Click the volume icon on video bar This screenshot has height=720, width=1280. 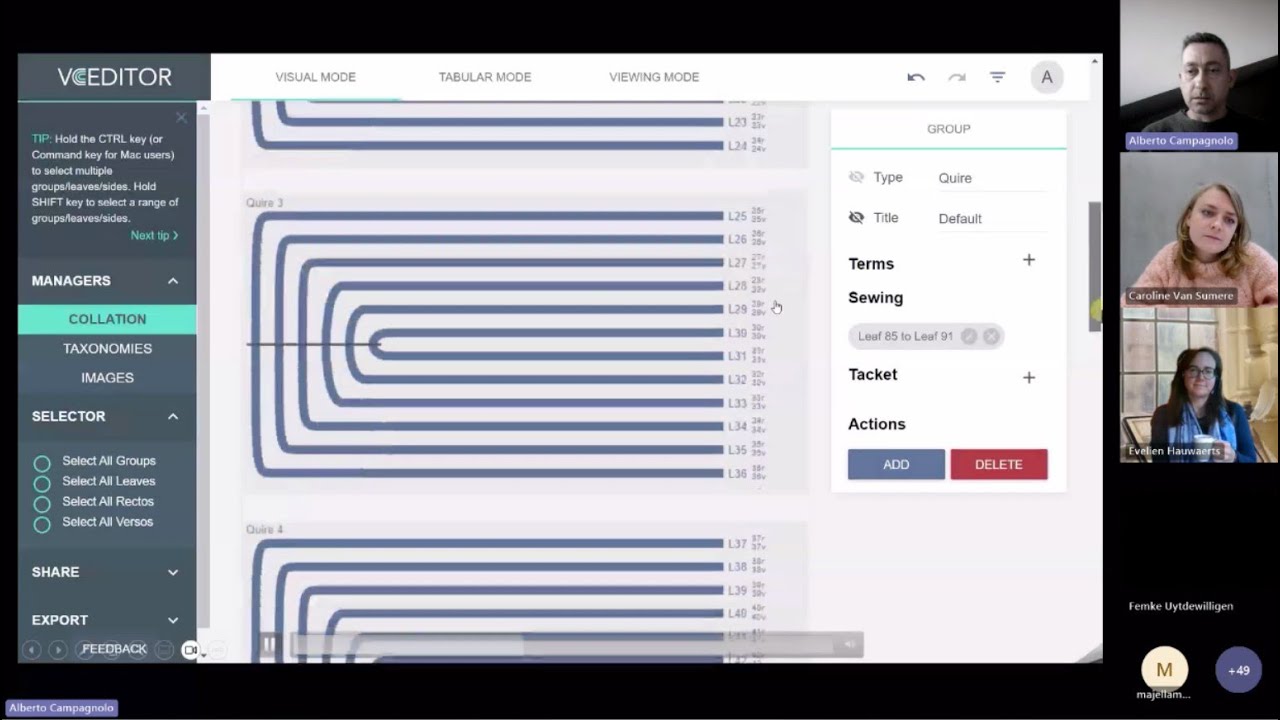click(849, 645)
